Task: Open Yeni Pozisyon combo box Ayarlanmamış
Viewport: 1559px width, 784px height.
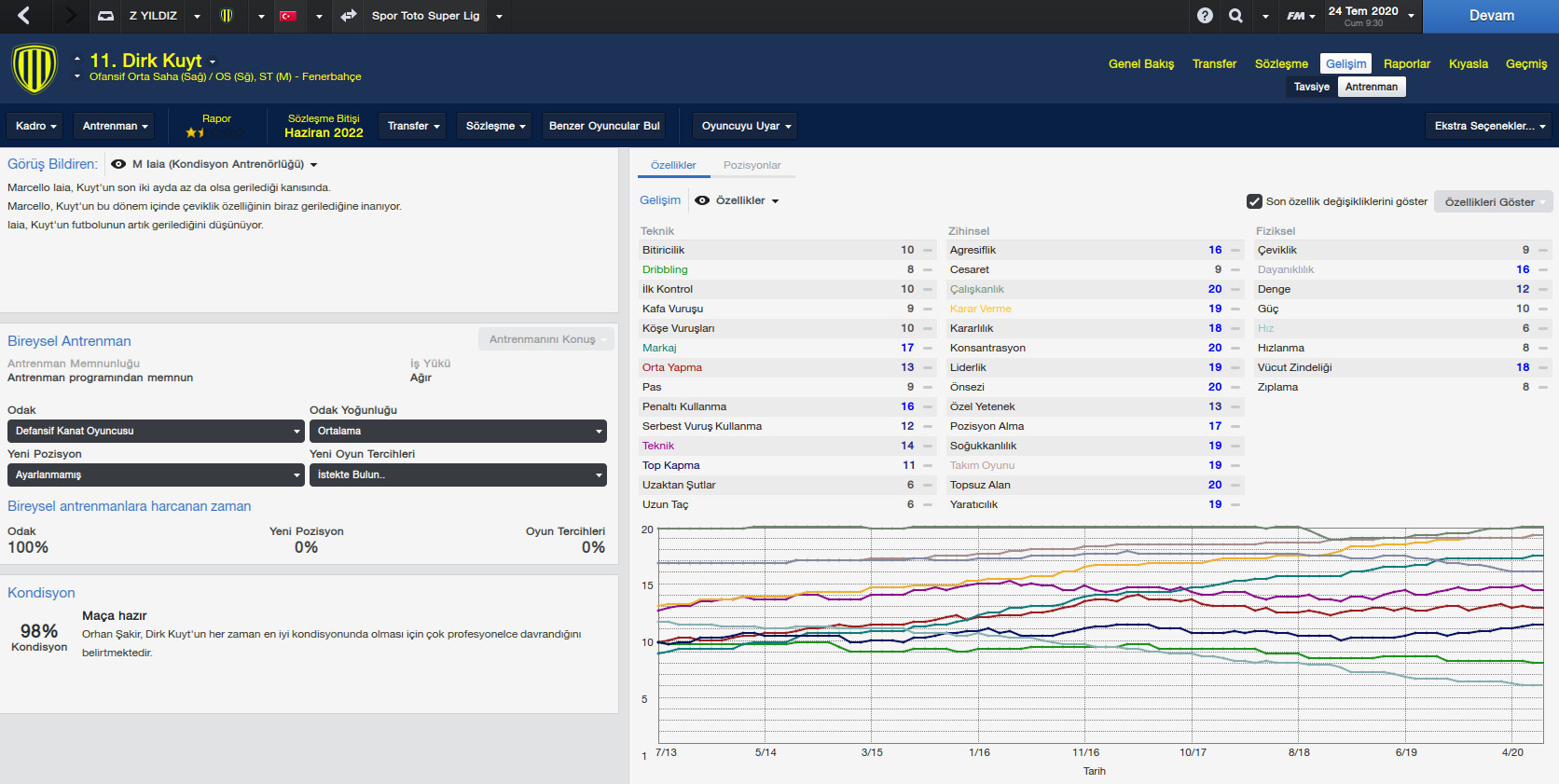Action: pos(156,475)
